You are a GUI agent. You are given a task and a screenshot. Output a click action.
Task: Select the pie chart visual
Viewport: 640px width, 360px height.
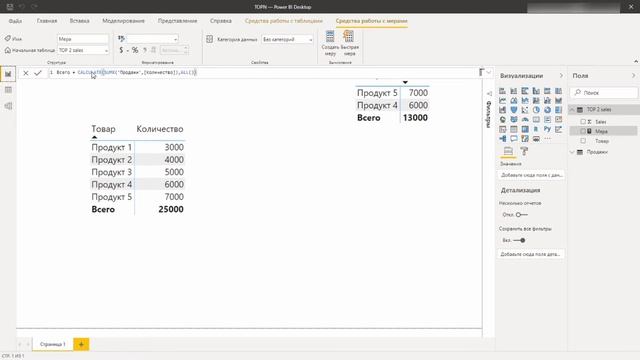536,110
